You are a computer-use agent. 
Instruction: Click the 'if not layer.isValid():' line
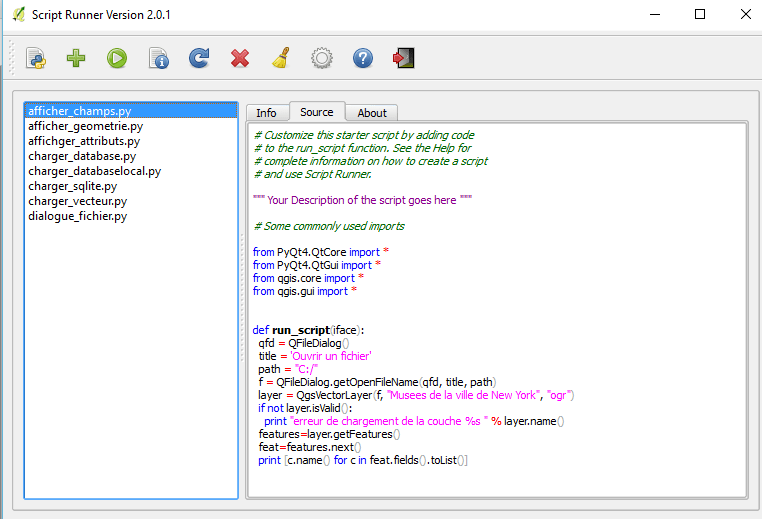click(305, 408)
